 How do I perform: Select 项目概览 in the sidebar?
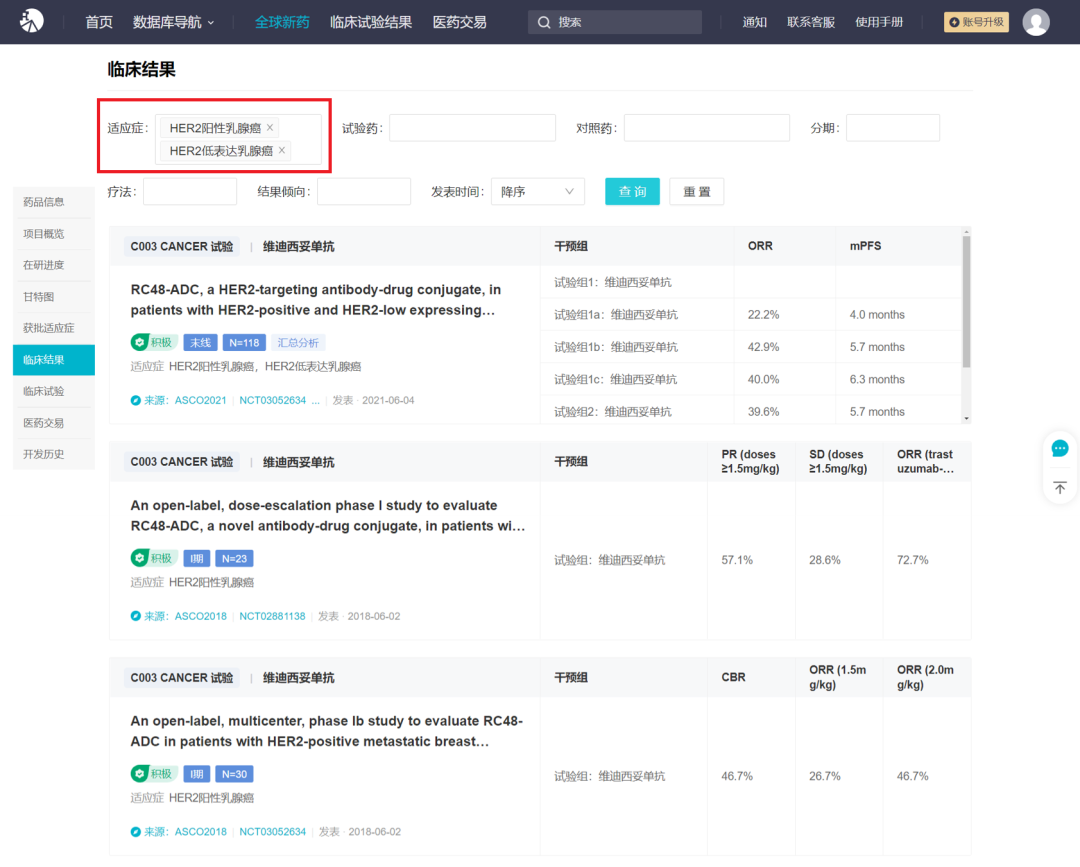point(54,233)
